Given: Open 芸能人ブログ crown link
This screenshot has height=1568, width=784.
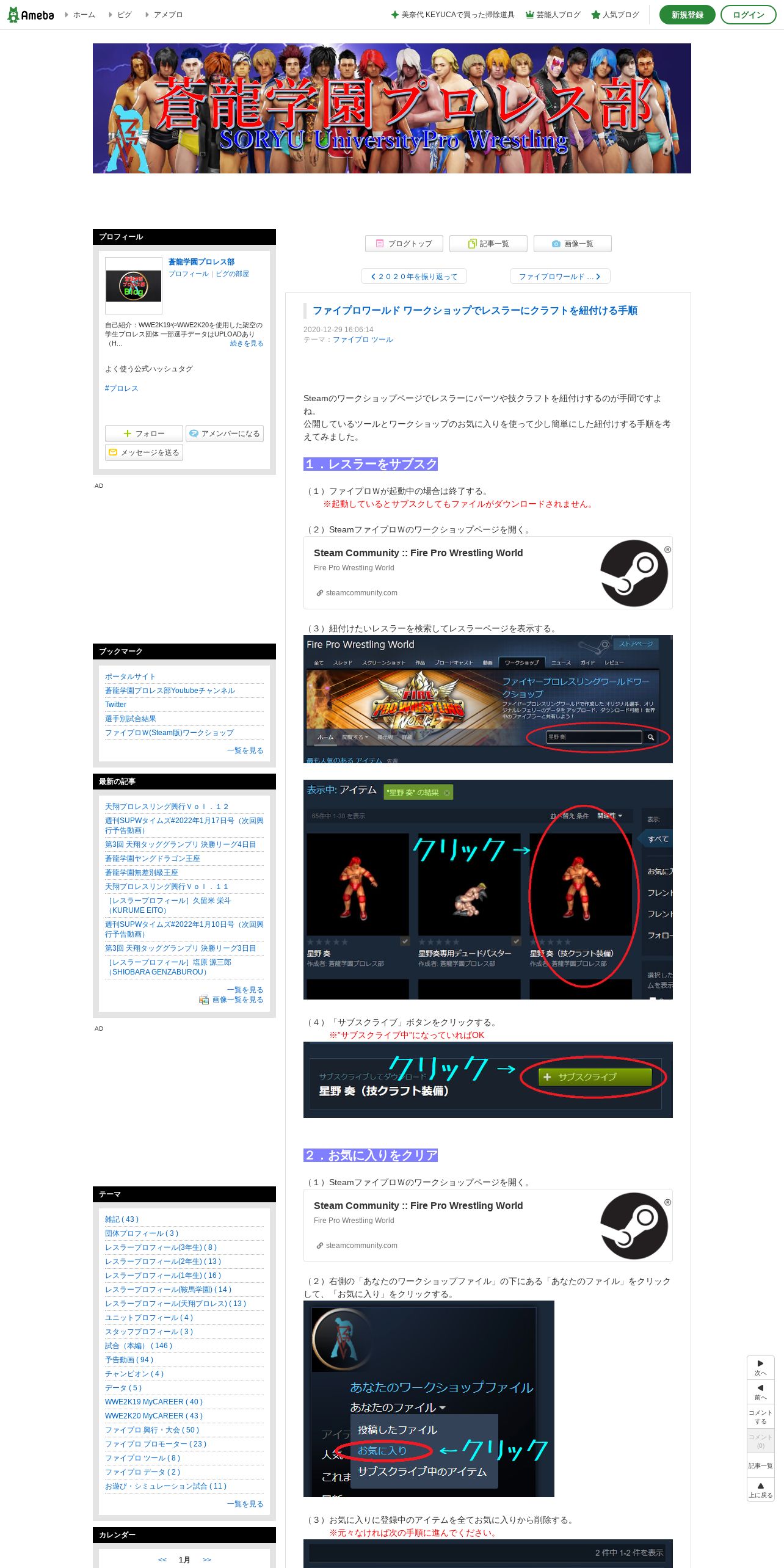Looking at the screenshot, I should click(553, 15).
